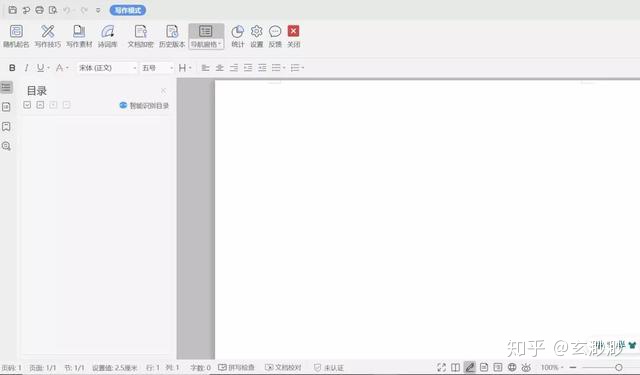640x375 pixels.
Task: Click 智能识别目录 smart outline link
Action: [x=144, y=106]
